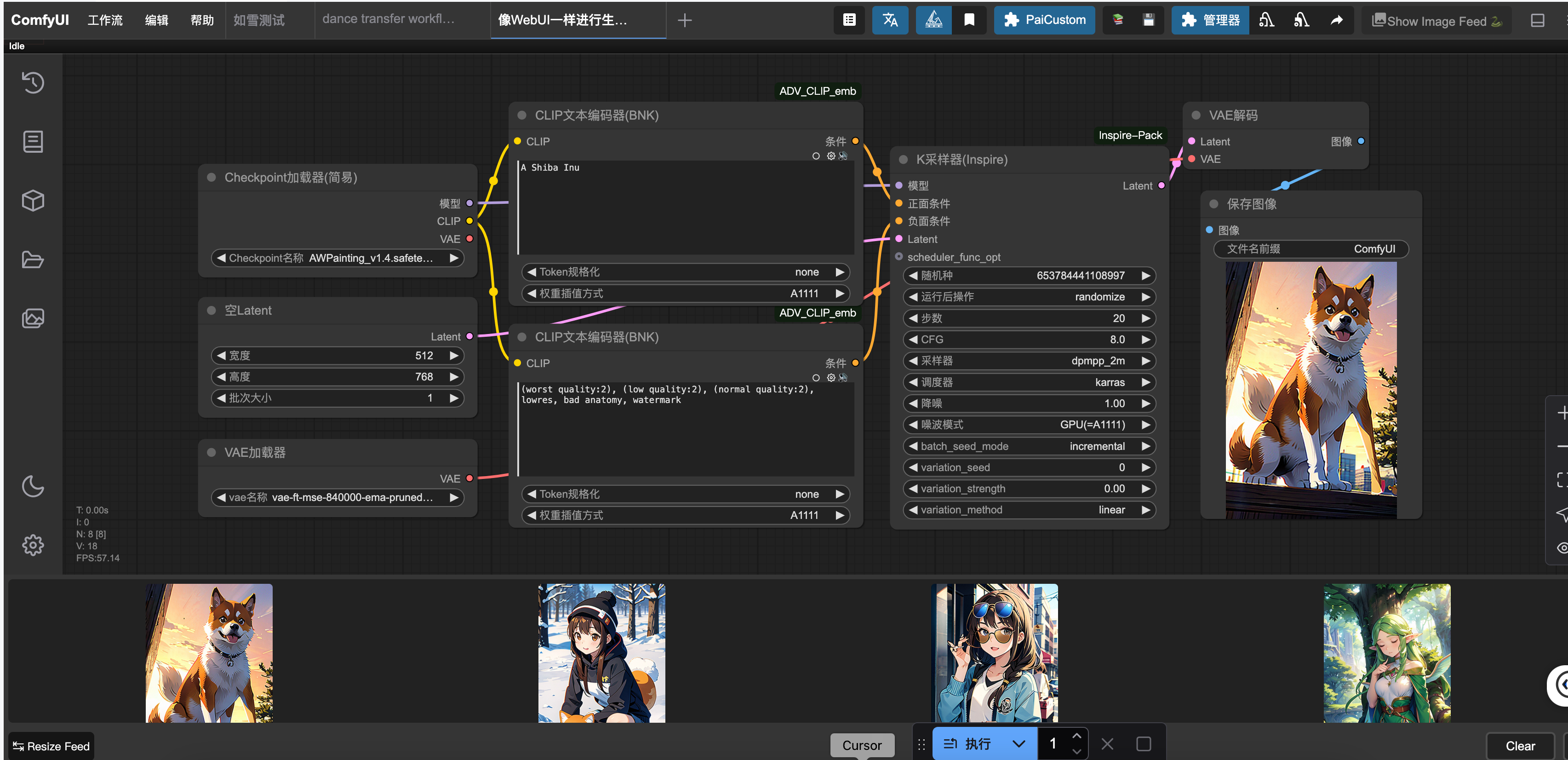Viewport: 1568px width, 760px height.
Task: Toggle link visibility eye icon
Action: tap(1562, 547)
